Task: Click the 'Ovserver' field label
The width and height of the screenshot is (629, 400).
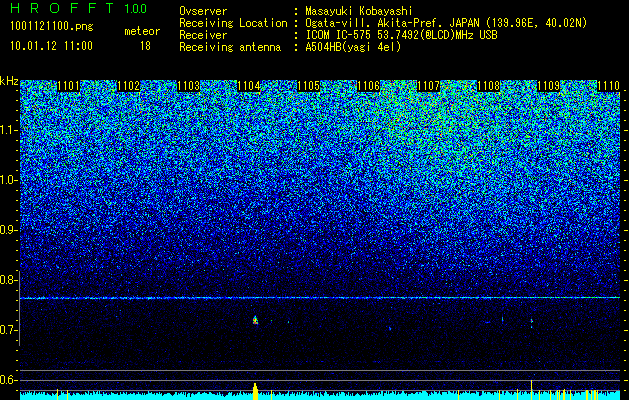Action: click(203, 11)
